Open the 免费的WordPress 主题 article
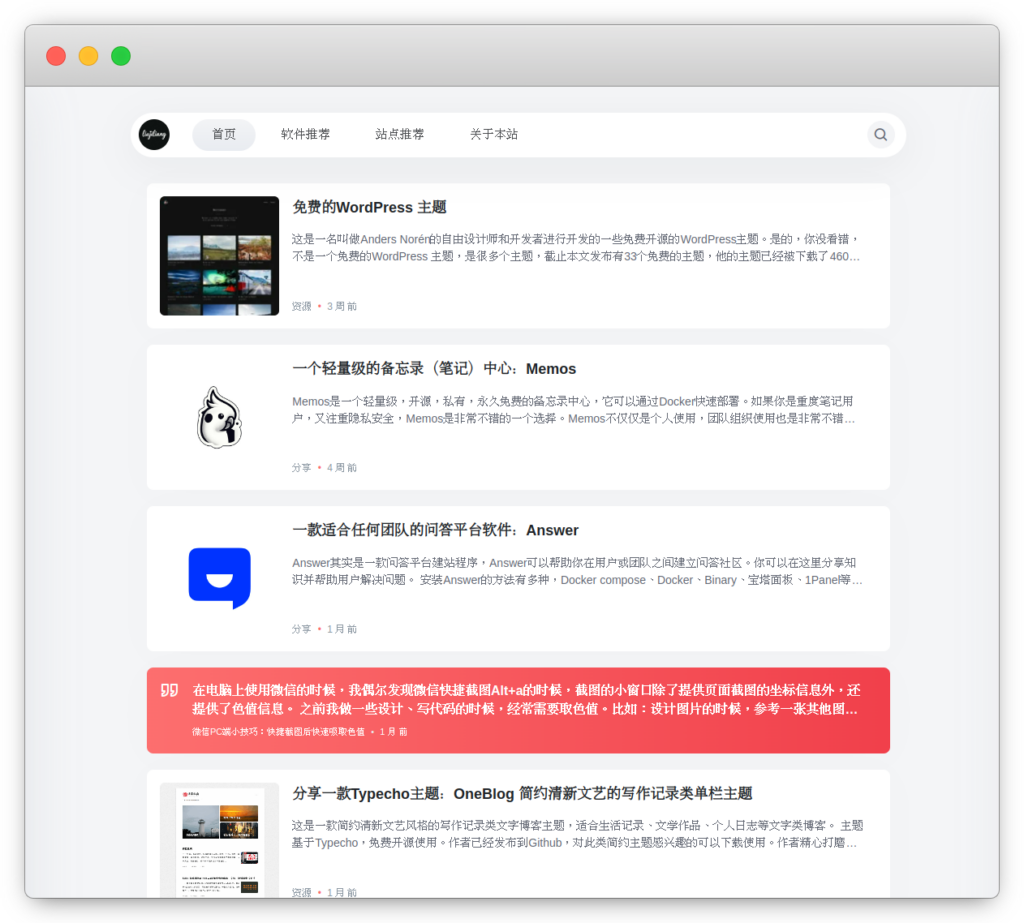1024x923 pixels. click(370, 207)
